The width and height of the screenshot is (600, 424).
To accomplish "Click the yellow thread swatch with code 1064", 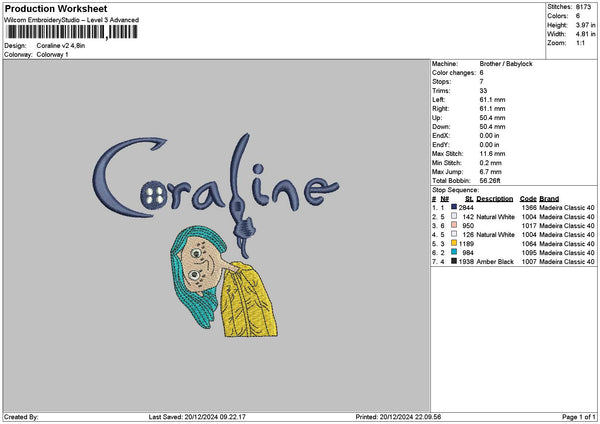I will [454, 243].
